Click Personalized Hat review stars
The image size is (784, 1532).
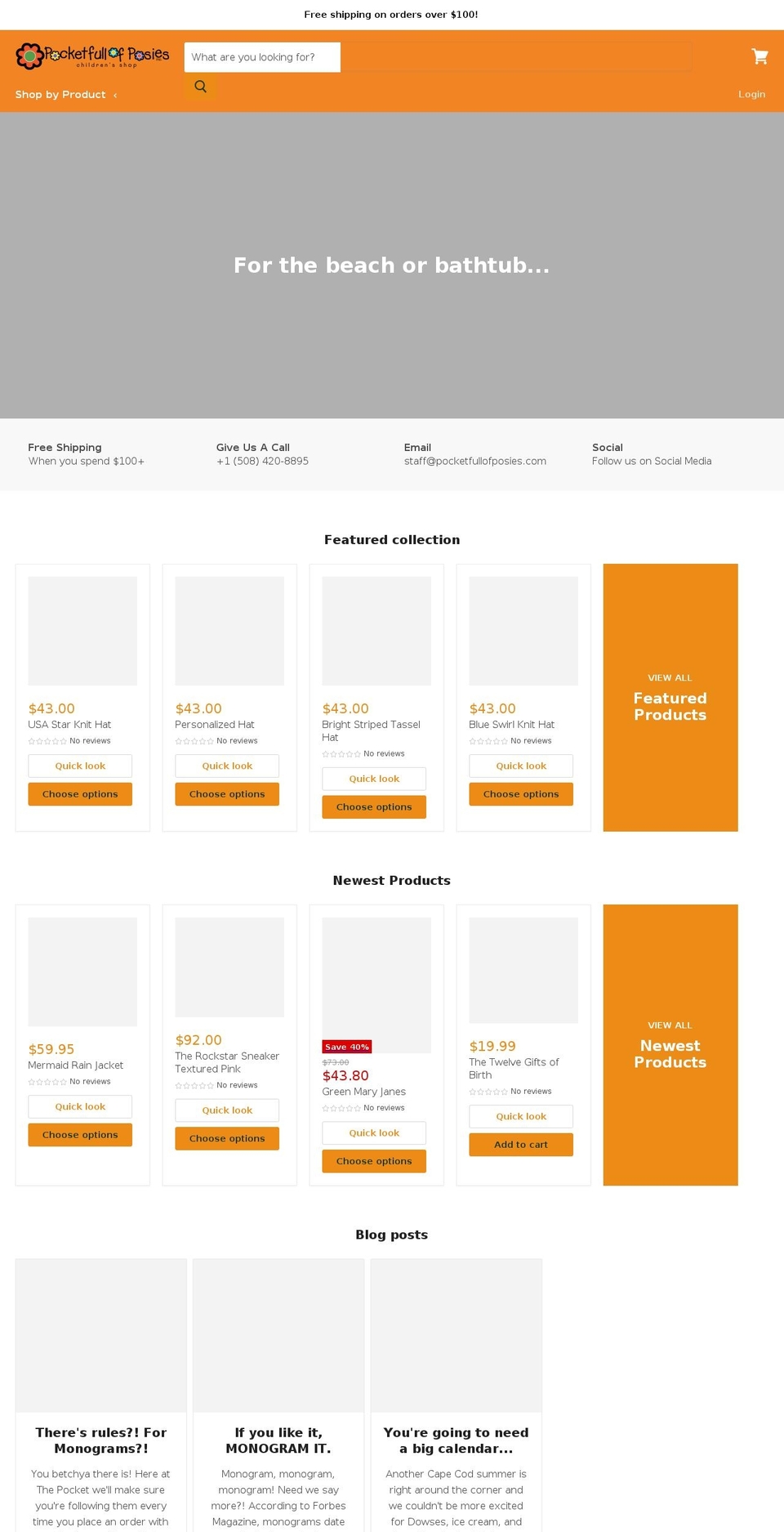pyautogui.click(x=194, y=741)
